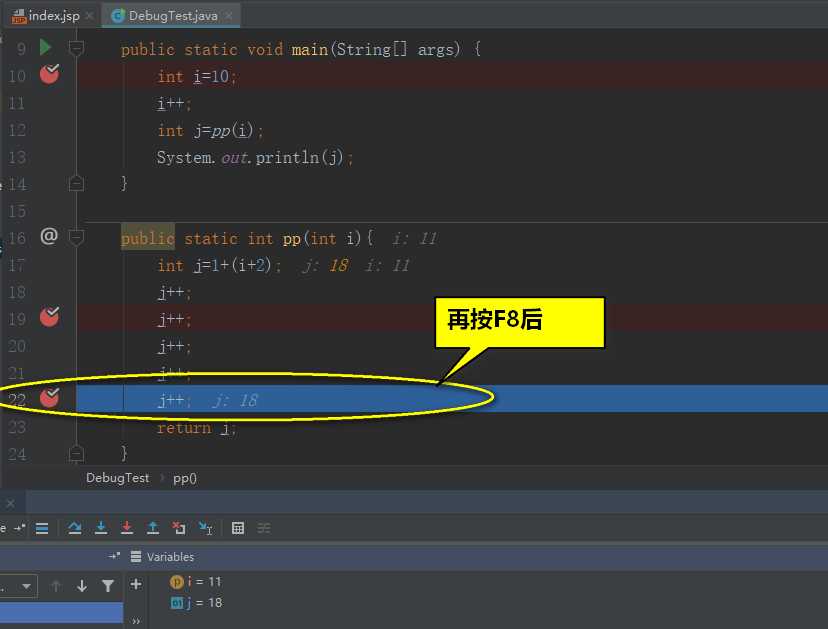Remove the breakpoint on line 10

(50, 74)
